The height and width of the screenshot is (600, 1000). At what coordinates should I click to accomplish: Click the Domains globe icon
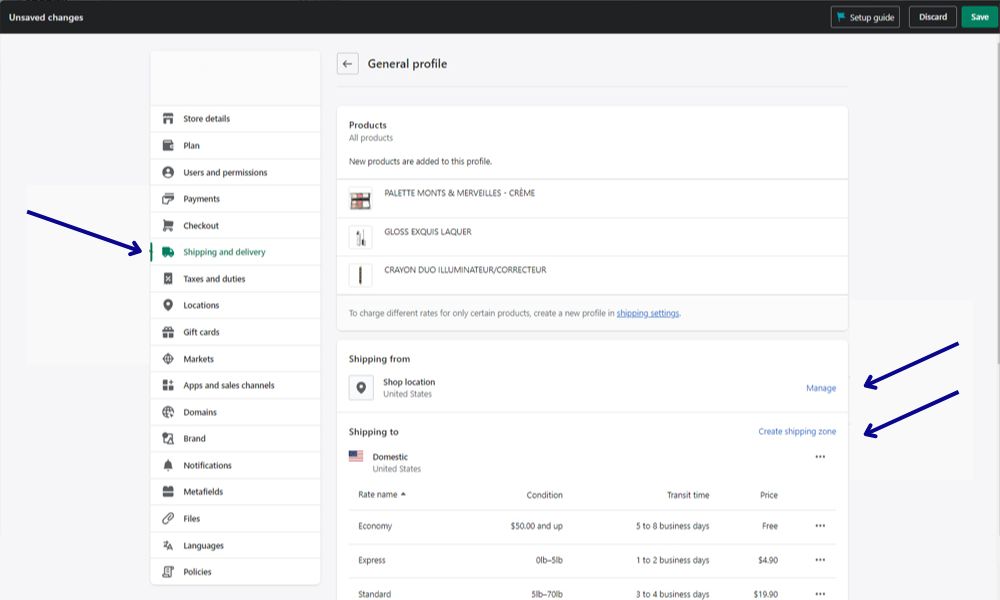168,412
